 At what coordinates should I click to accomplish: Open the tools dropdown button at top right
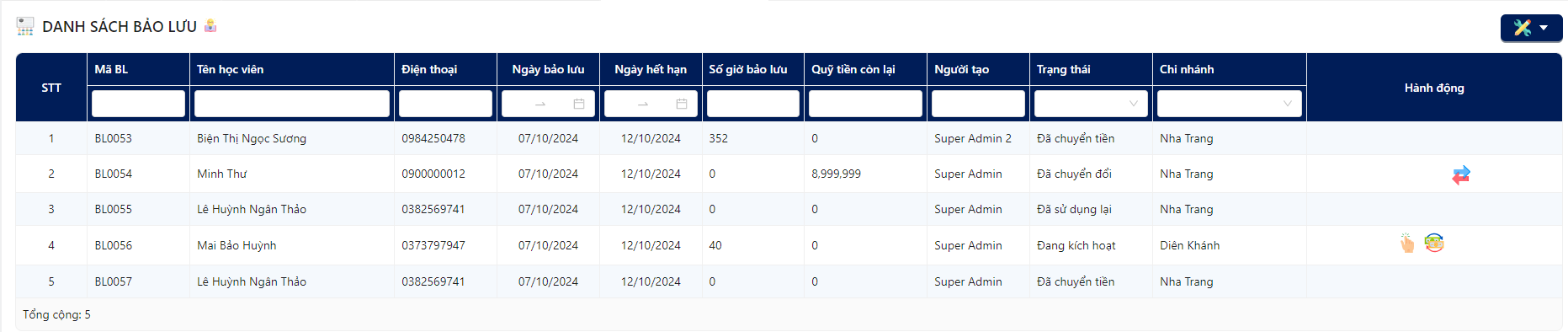[x=1531, y=28]
